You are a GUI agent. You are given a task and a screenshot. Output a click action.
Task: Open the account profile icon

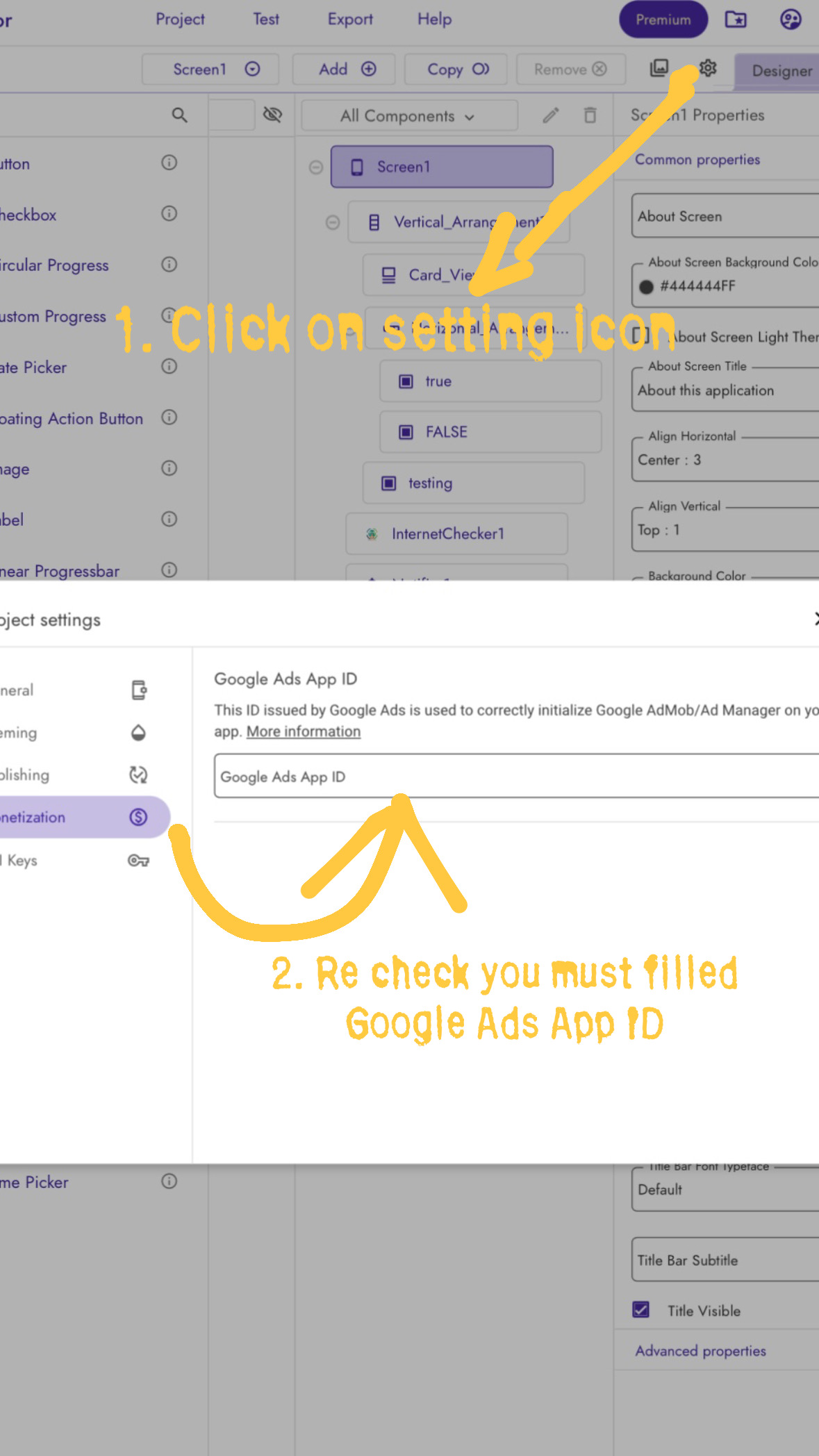[790, 19]
